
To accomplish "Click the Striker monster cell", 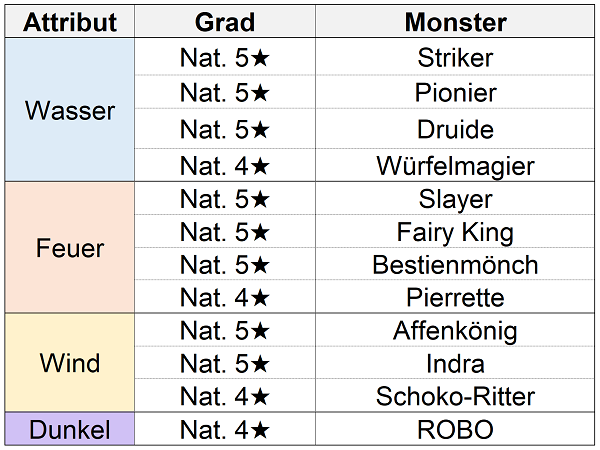I will (455, 58).
